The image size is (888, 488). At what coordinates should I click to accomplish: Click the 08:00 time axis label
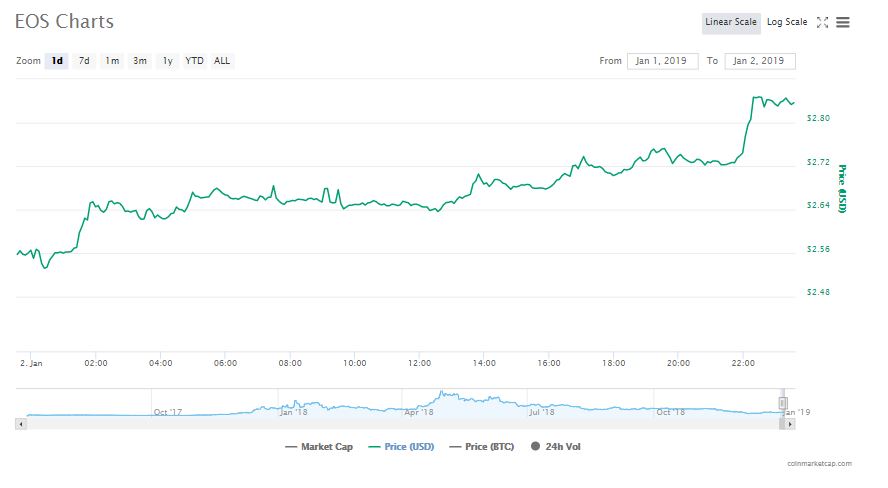tap(290, 363)
